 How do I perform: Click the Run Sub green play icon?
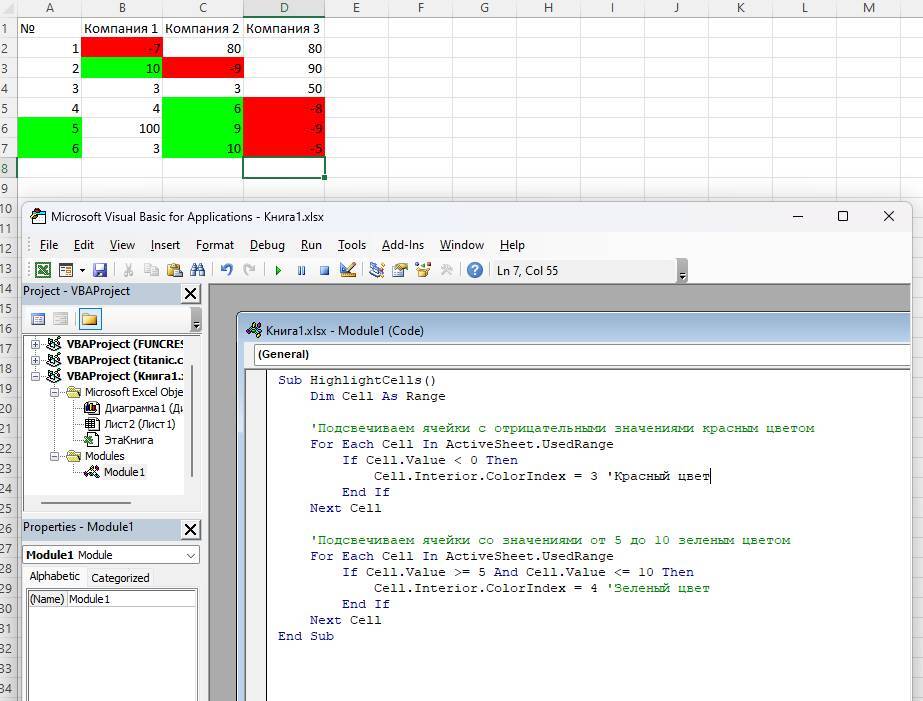tap(278, 270)
